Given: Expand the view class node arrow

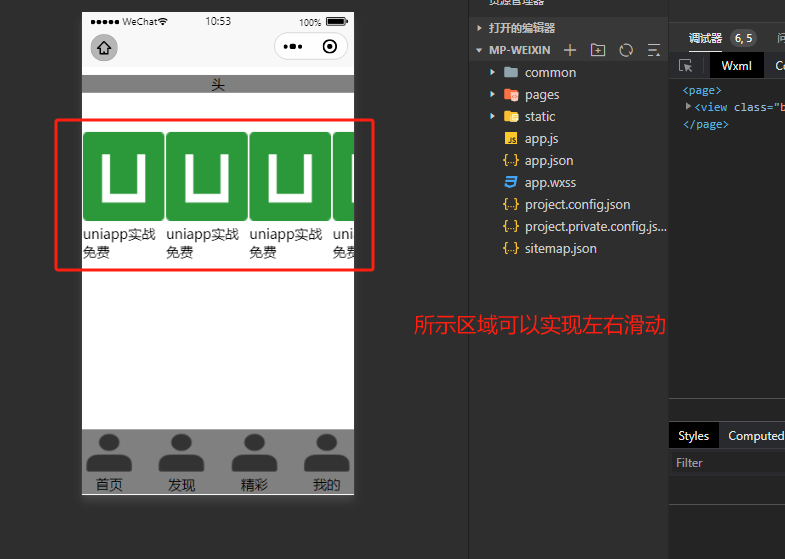Looking at the screenshot, I should coord(688,107).
